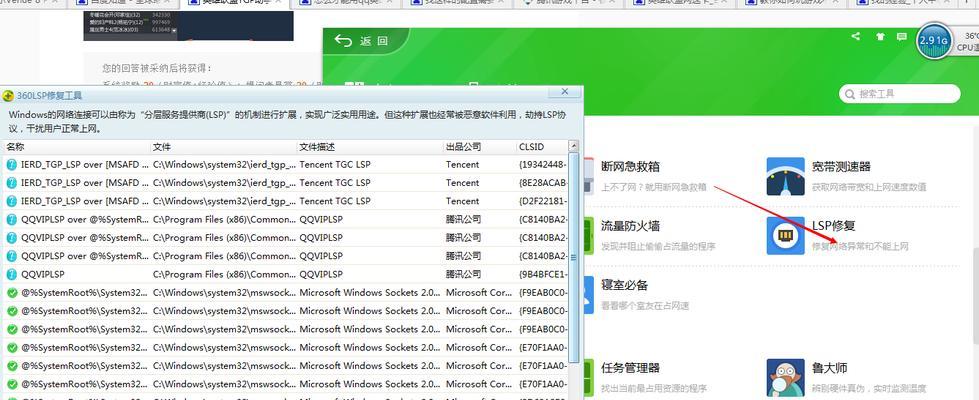Click the Tencent company cell of row {19342448-

(x=463, y=165)
